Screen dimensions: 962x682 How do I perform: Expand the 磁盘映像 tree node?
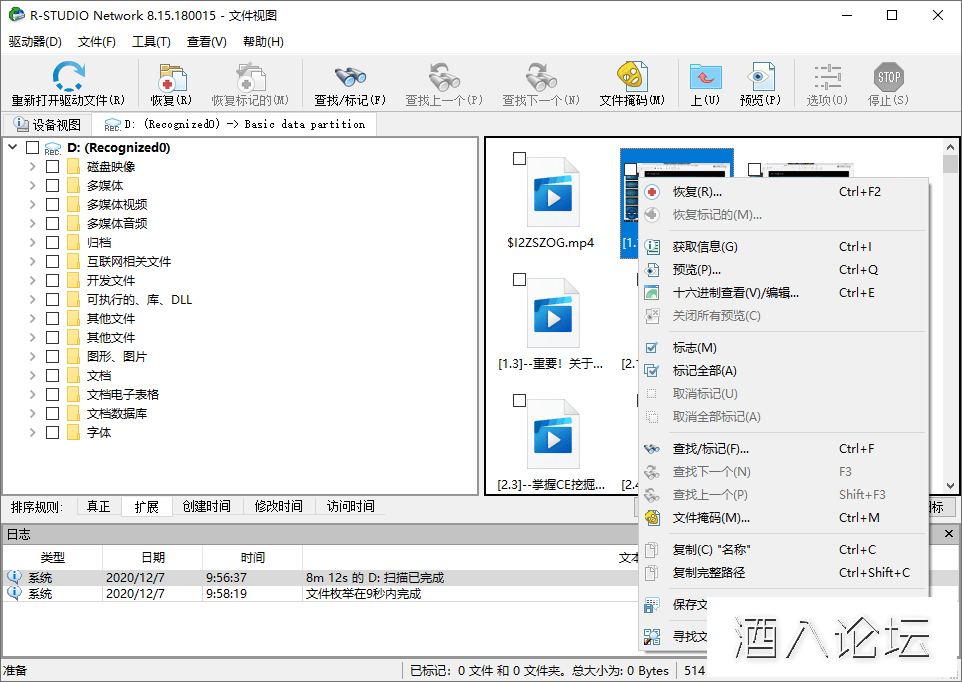pos(32,167)
